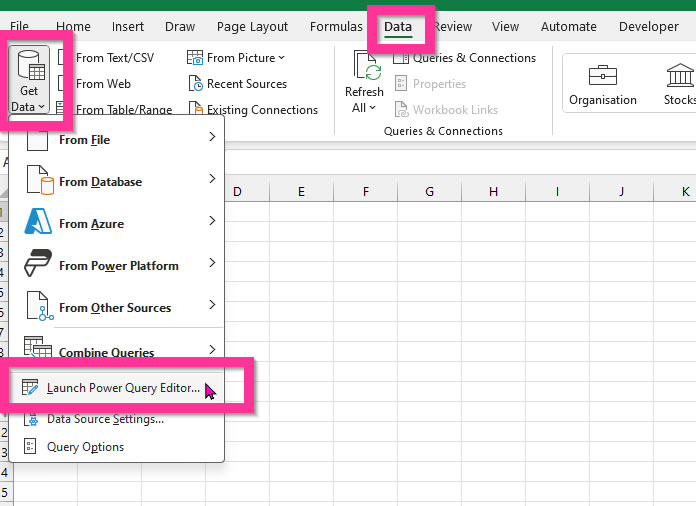Switch to the Data ribbon tab

point(398,27)
